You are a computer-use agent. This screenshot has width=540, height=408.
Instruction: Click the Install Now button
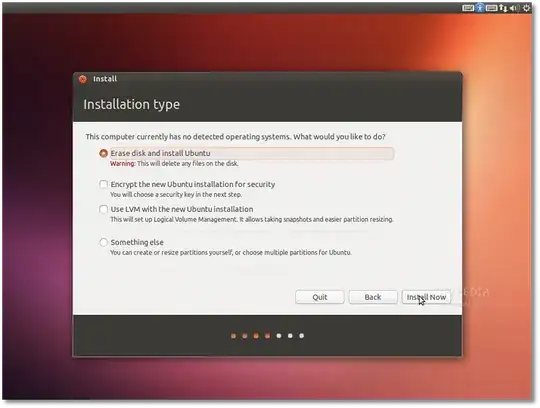[426, 297]
